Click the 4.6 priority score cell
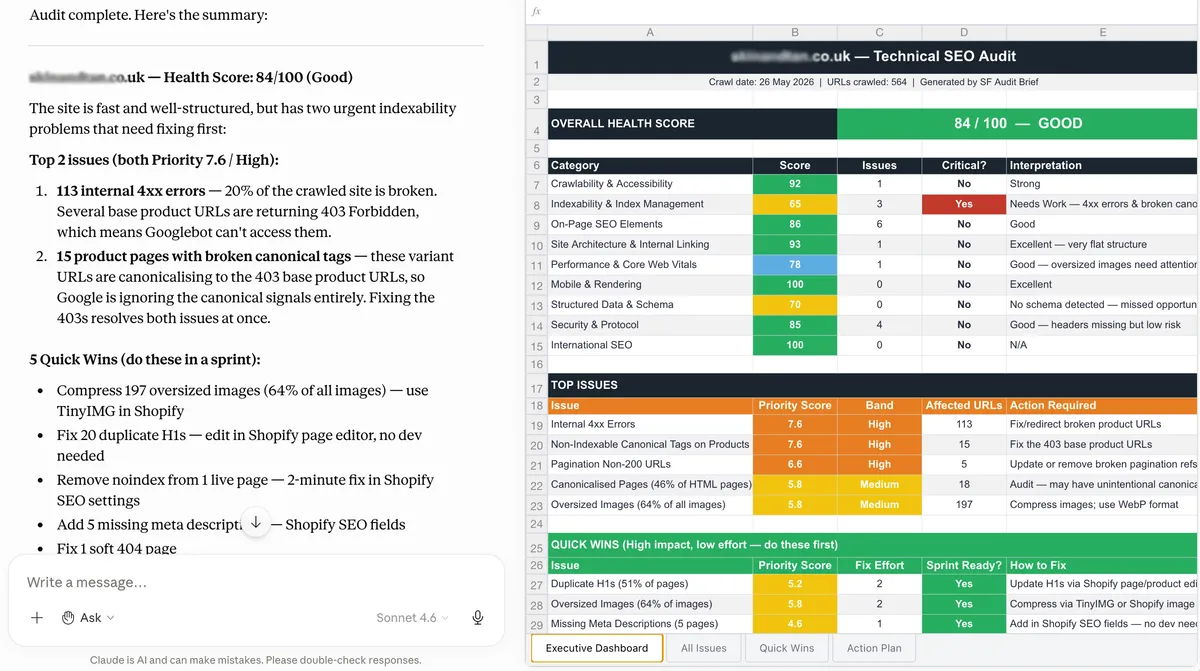 [795, 624]
